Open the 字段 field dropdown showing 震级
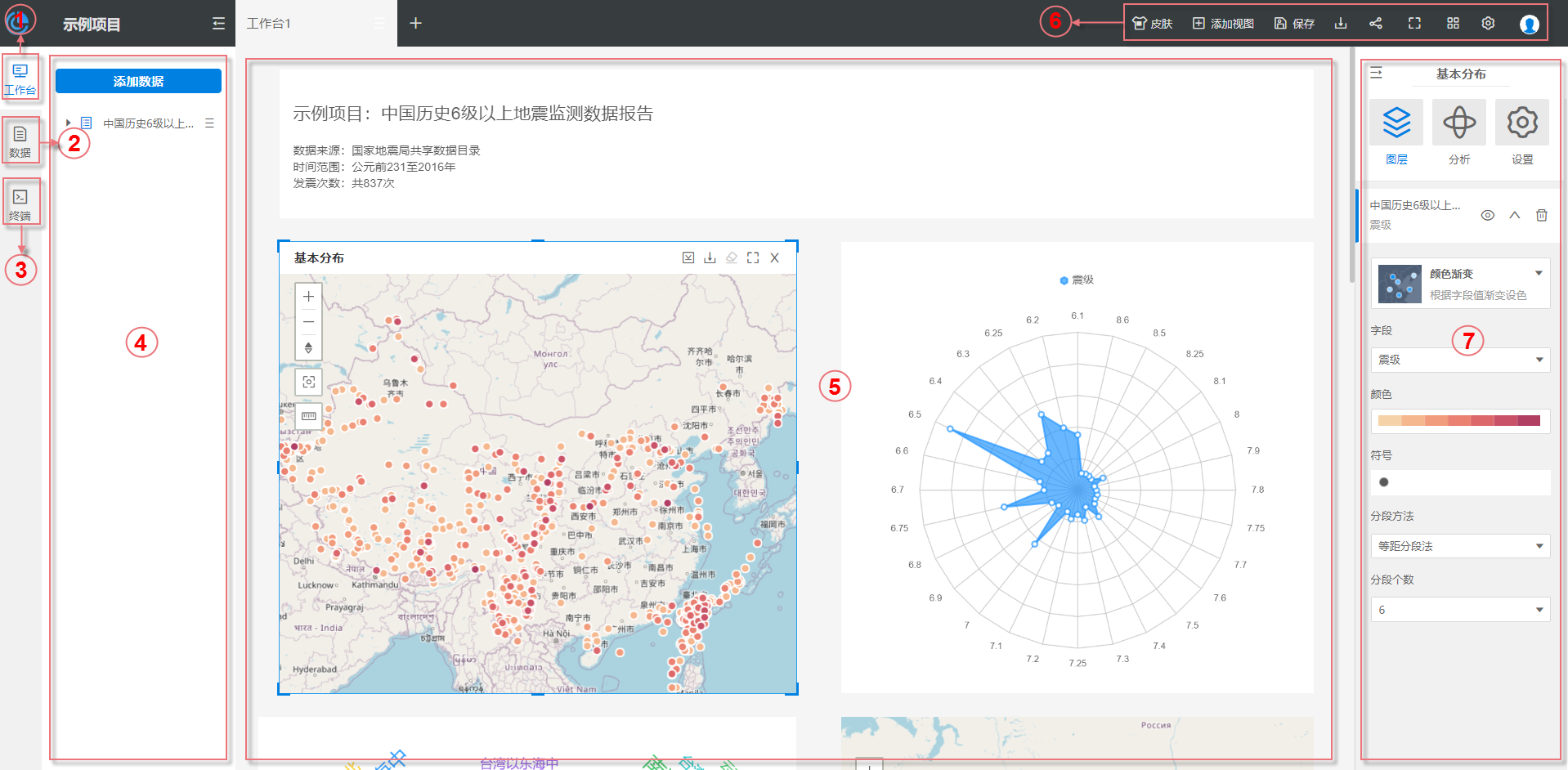Viewport: 1568px width, 770px height. coord(1459,360)
